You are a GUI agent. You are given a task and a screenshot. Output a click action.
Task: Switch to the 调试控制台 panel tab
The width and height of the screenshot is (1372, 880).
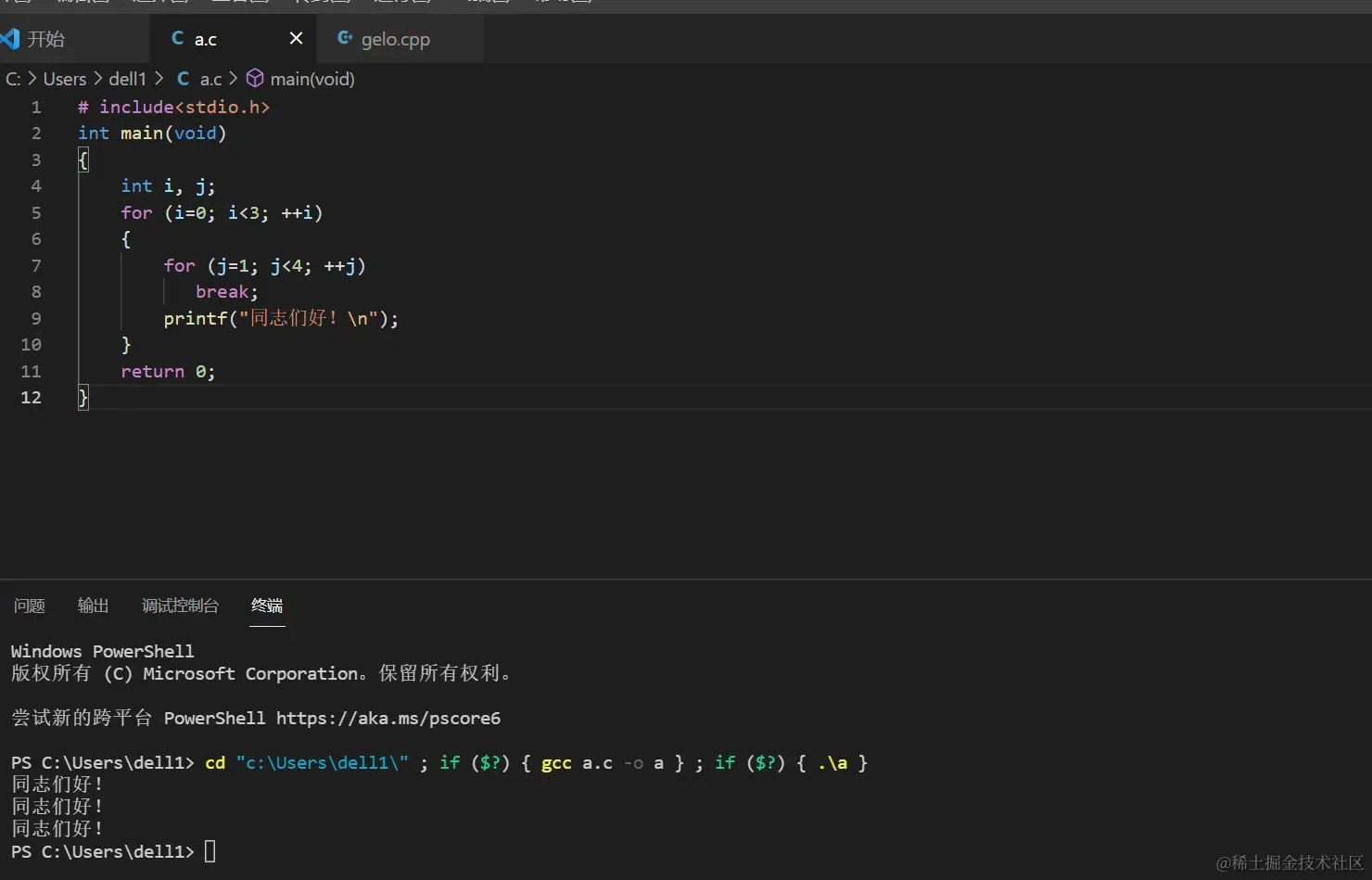coord(180,606)
